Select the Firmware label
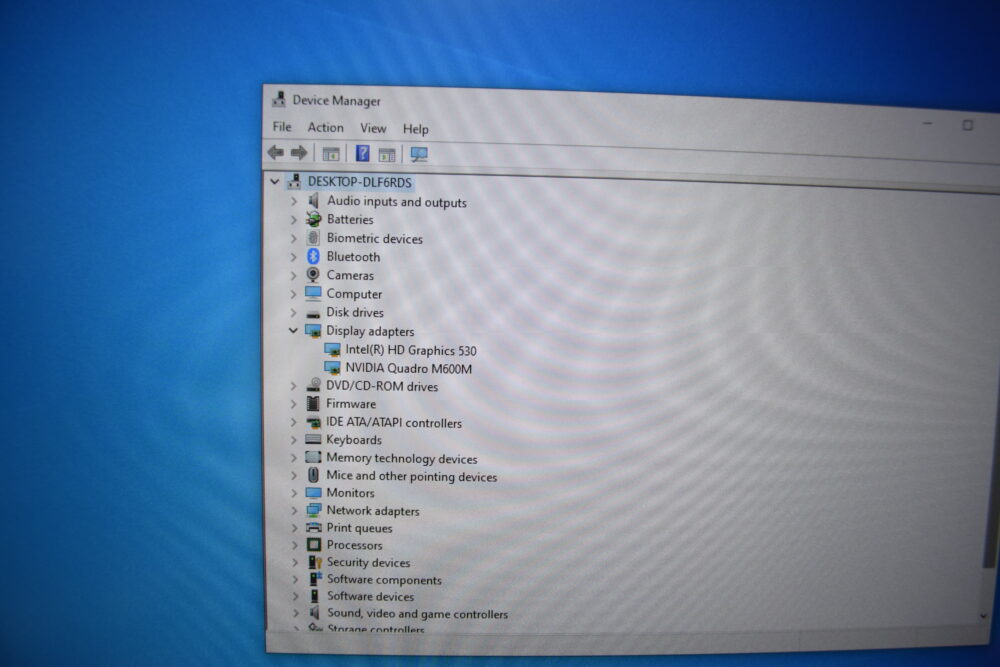The image size is (1000, 667). click(351, 404)
